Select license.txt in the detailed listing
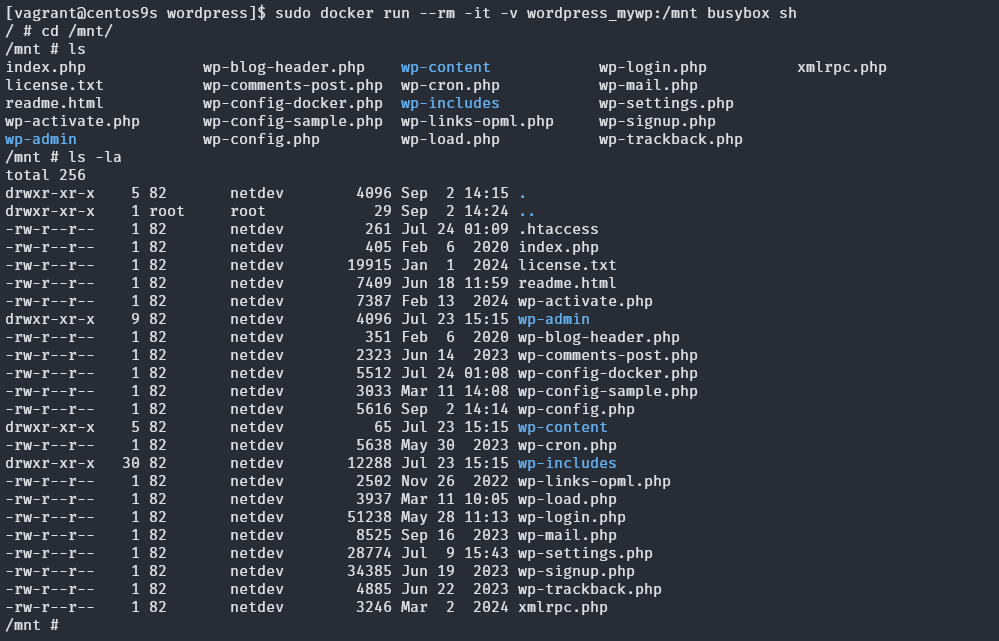Image resolution: width=999 pixels, height=641 pixels. tap(567, 265)
